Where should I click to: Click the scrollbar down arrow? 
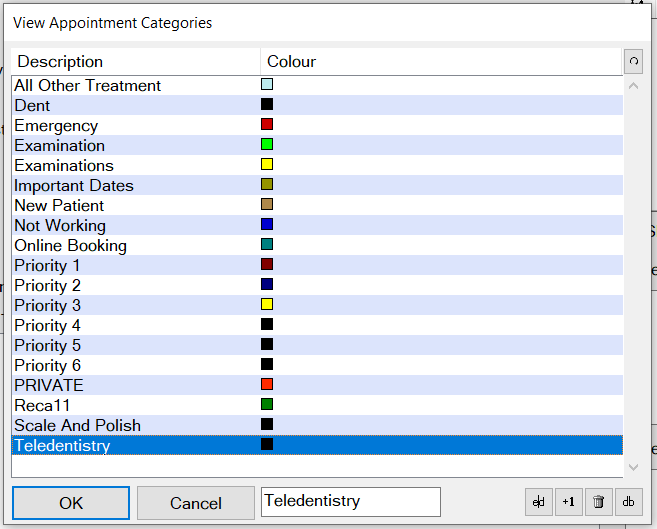click(x=634, y=467)
